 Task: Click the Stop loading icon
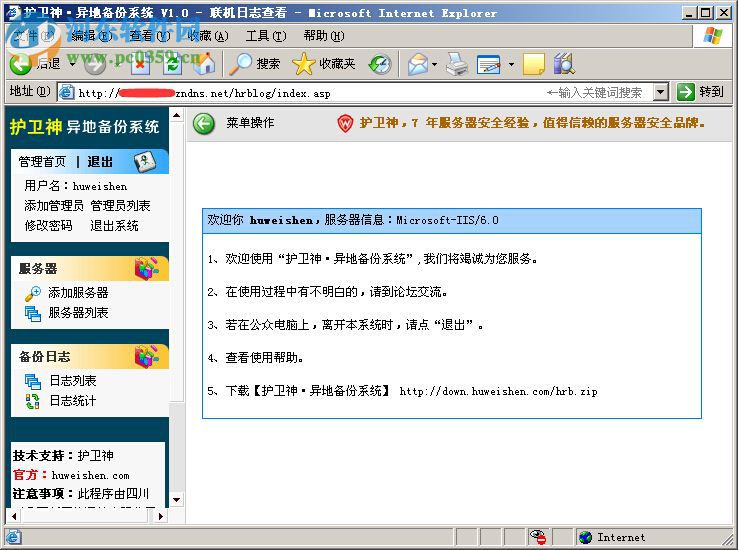pyautogui.click(x=140, y=64)
